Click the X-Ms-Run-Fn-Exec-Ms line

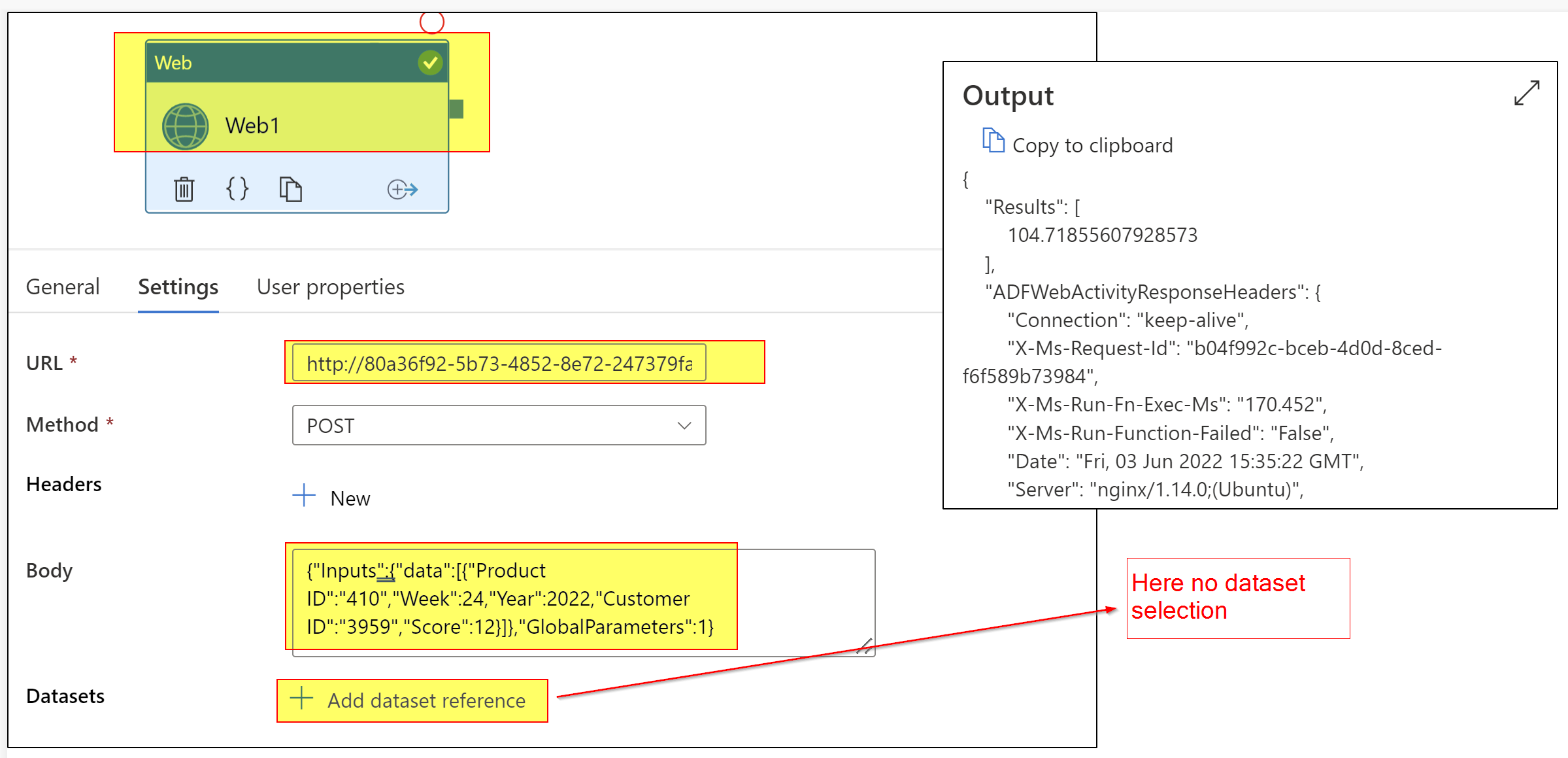[x=1167, y=404]
